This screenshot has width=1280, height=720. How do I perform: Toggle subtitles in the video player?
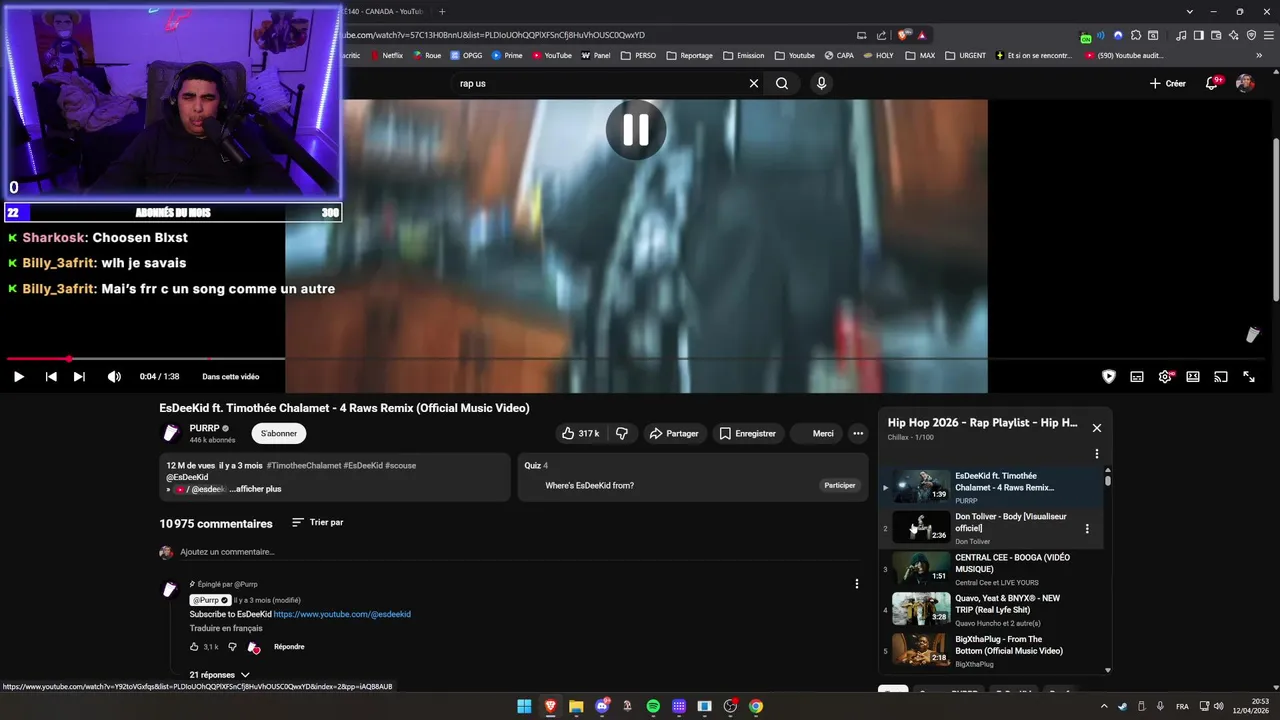1137,377
